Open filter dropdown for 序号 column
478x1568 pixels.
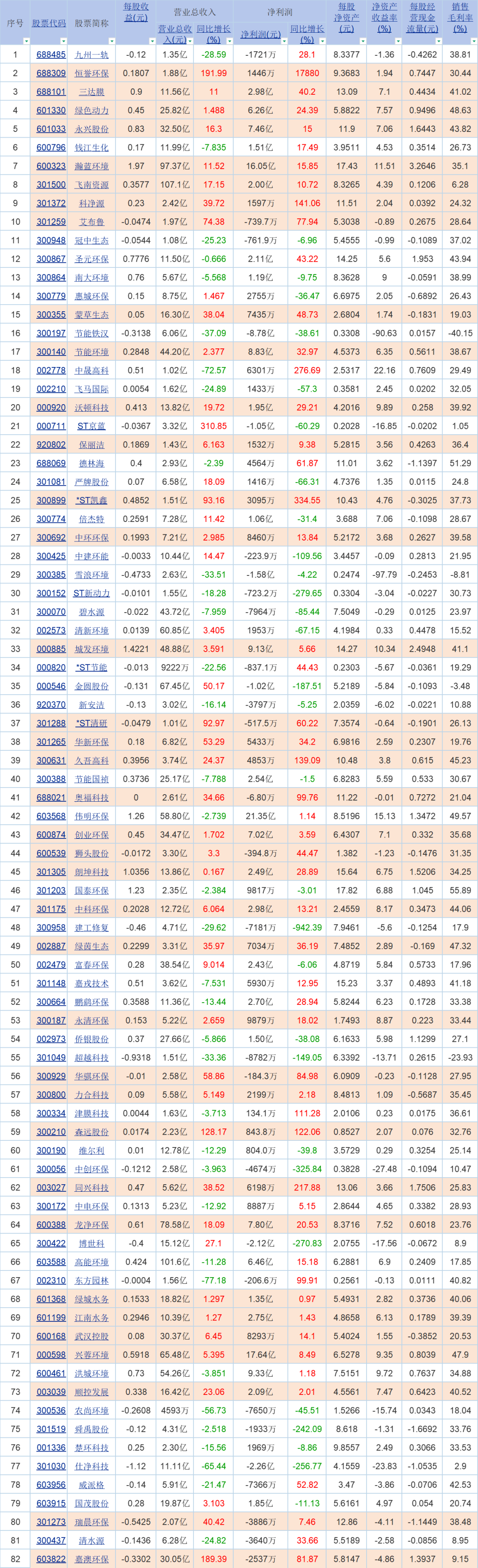(26, 42)
